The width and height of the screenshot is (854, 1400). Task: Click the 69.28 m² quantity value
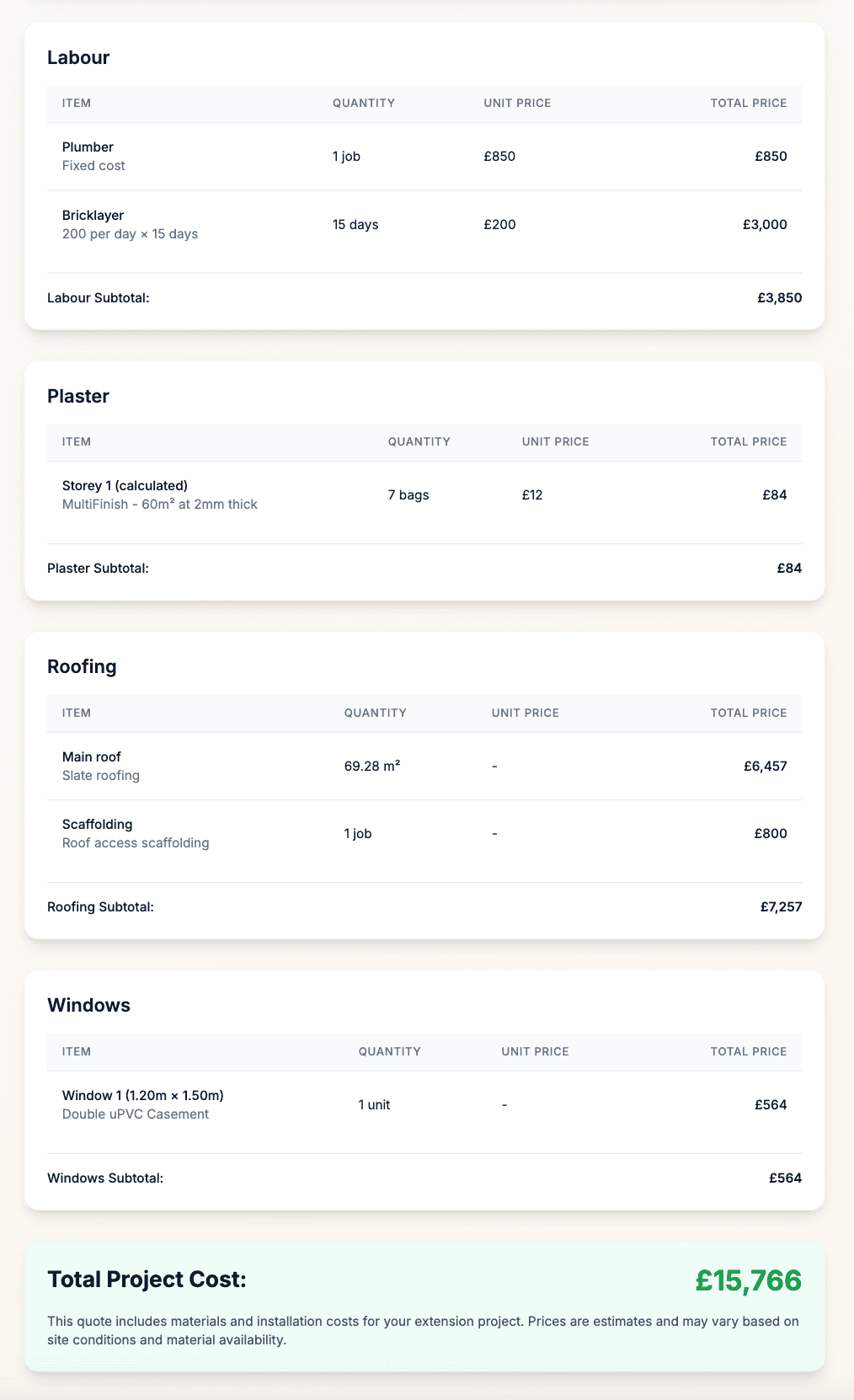pyautogui.click(x=371, y=766)
